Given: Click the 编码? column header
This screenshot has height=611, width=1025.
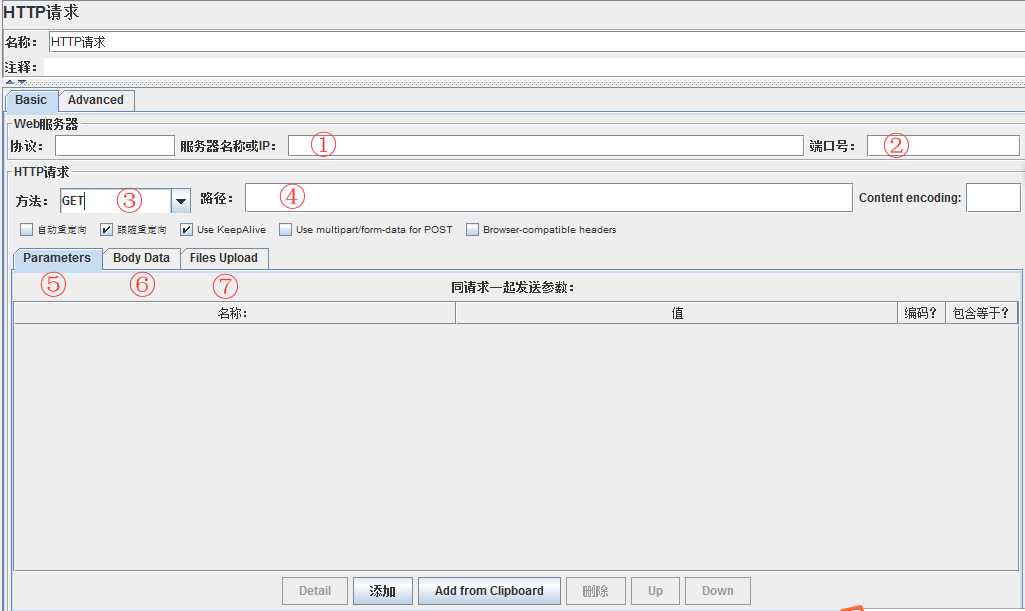Looking at the screenshot, I should pyautogui.click(x=921, y=313).
